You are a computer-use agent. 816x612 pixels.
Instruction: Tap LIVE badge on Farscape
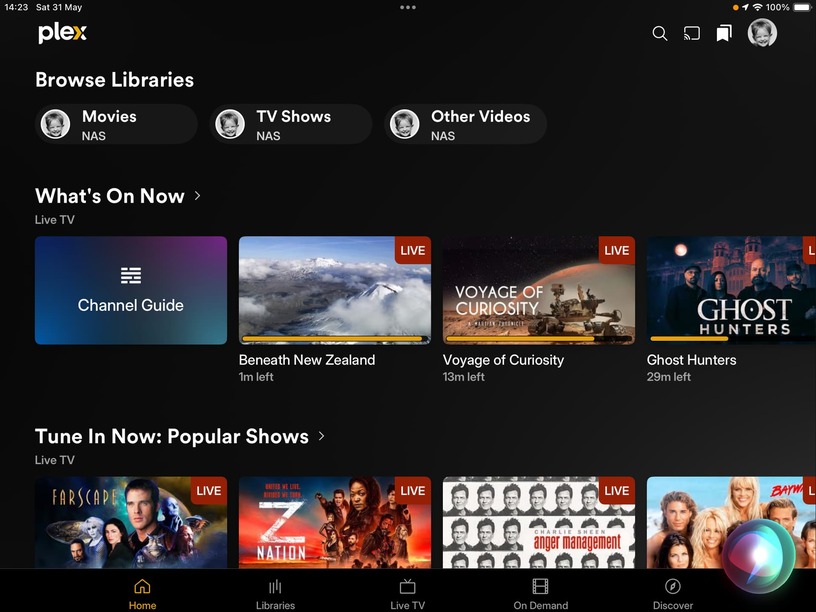209,491
